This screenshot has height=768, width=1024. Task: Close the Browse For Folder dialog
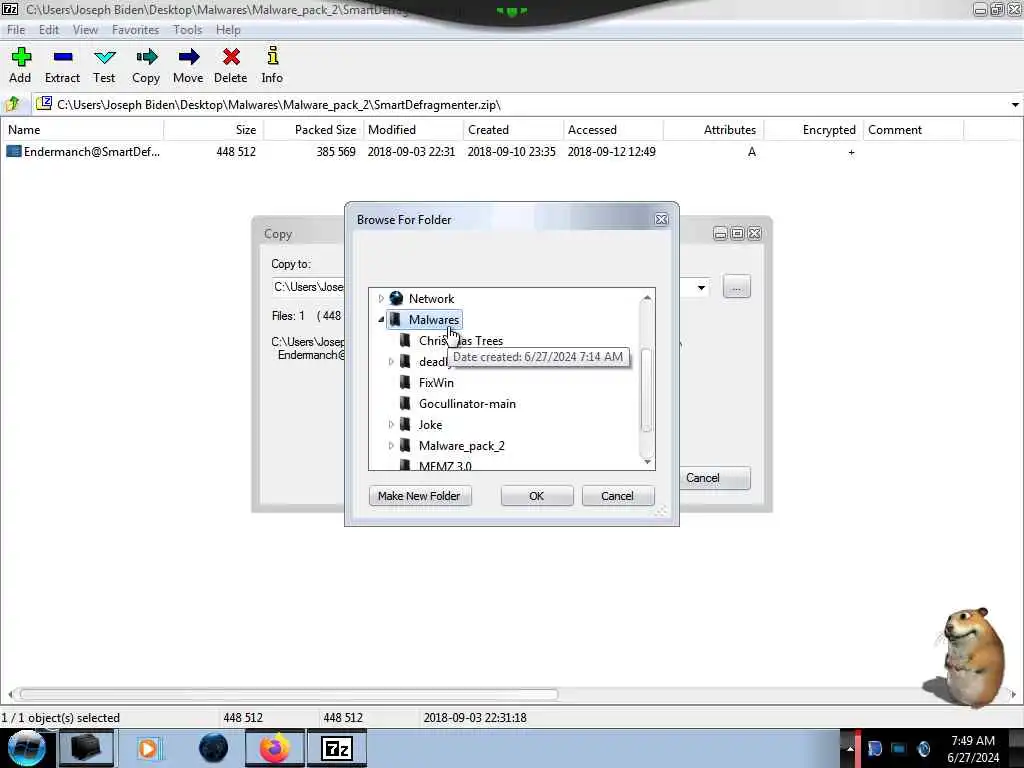662,219
